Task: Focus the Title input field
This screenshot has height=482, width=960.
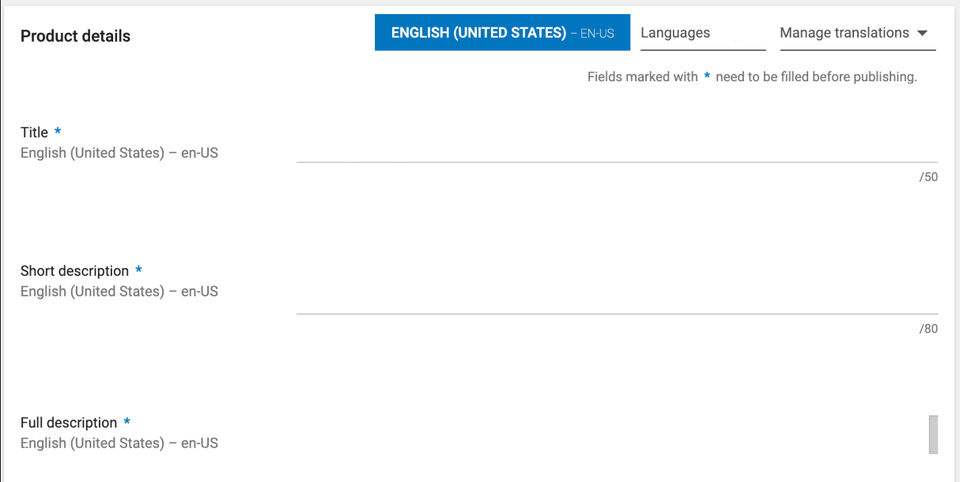Action: [616, 148]
